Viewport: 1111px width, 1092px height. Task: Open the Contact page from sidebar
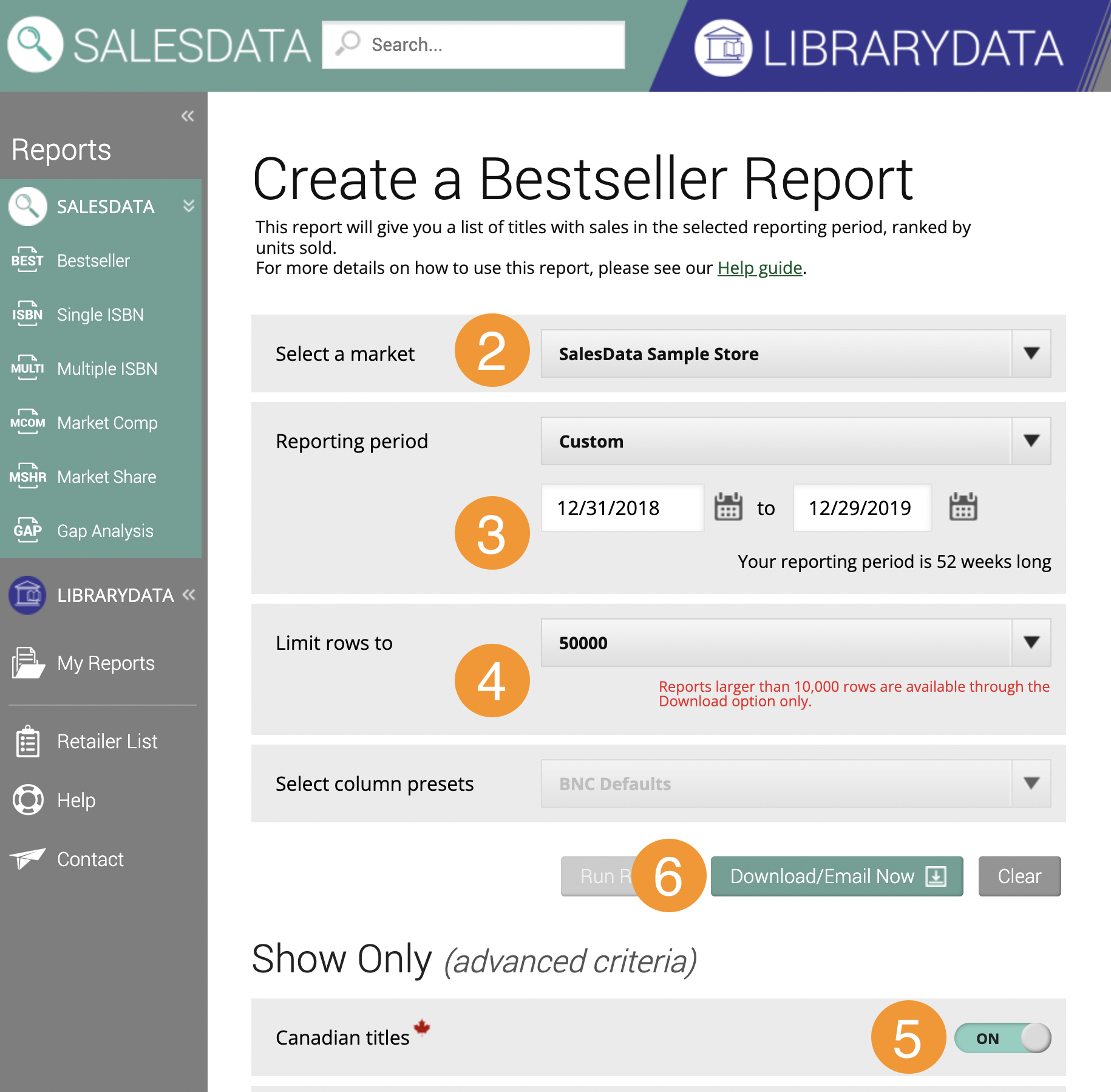(90, 859)
